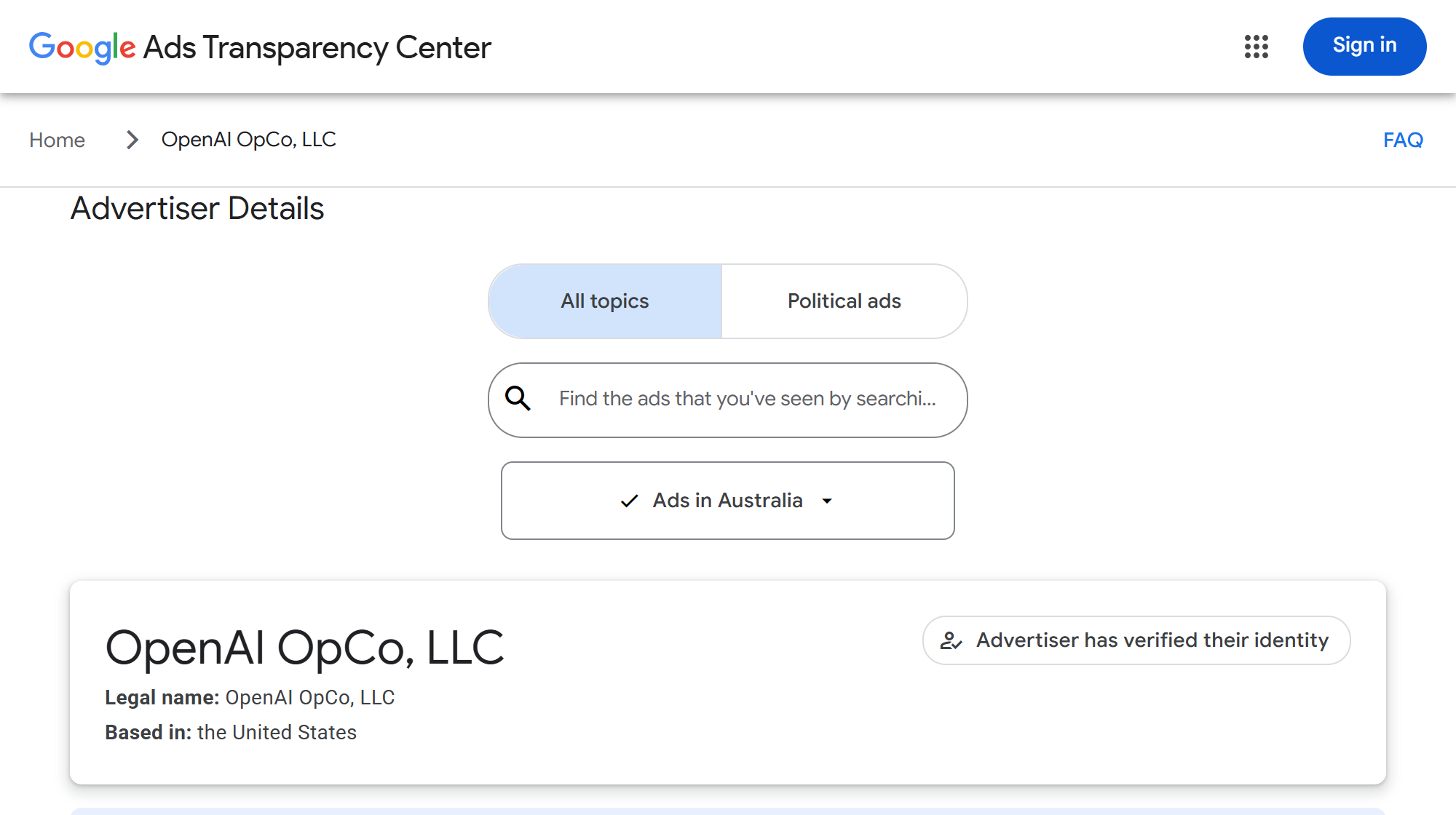Expand the Ads in Australia dropdown
1456x815 pixels.
pyautogui.click(x=728, y=501)
